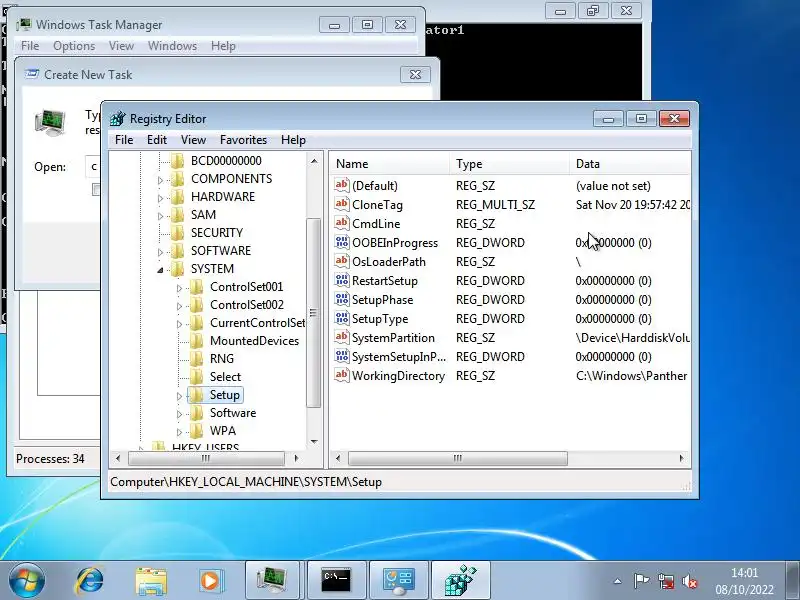Click the Open input field in Create New Task
Viewport: 800px width, 600px height.
[92, 167]
